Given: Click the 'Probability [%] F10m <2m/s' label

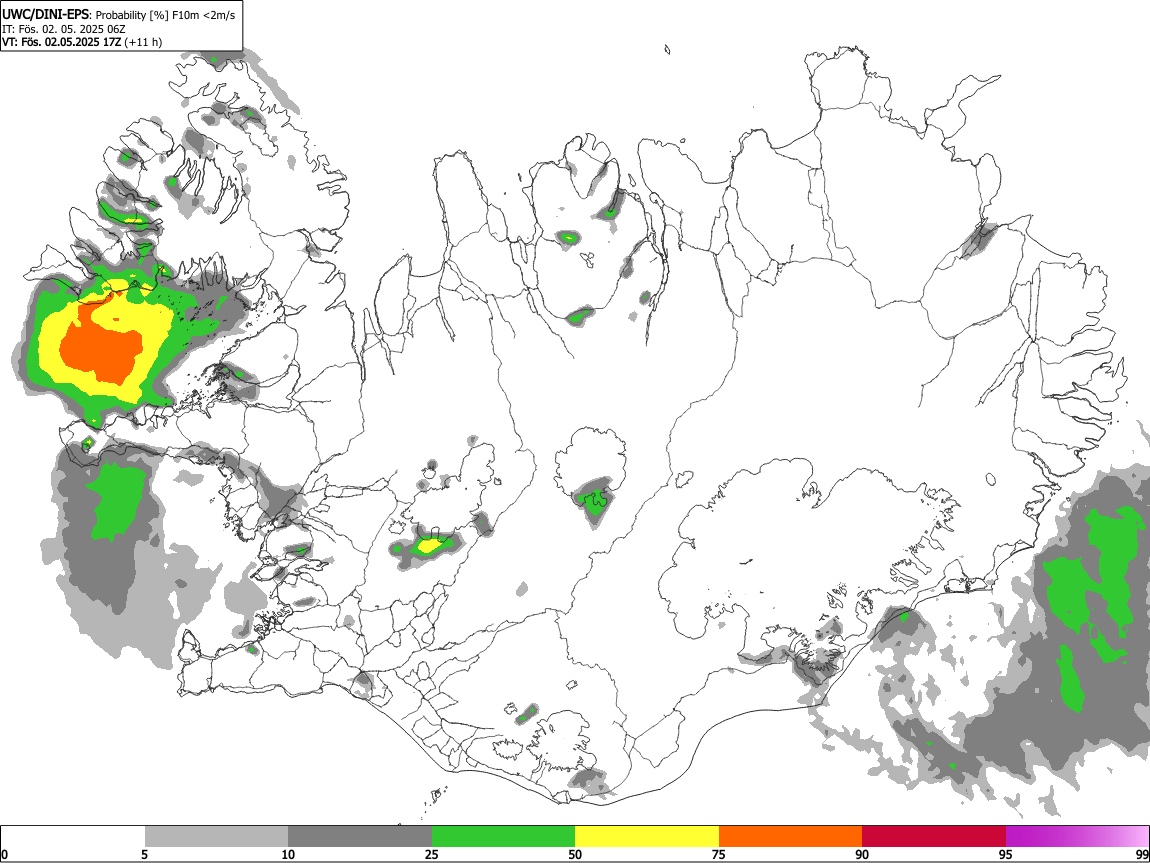Looking at the screenshot, I should point(166,15).
